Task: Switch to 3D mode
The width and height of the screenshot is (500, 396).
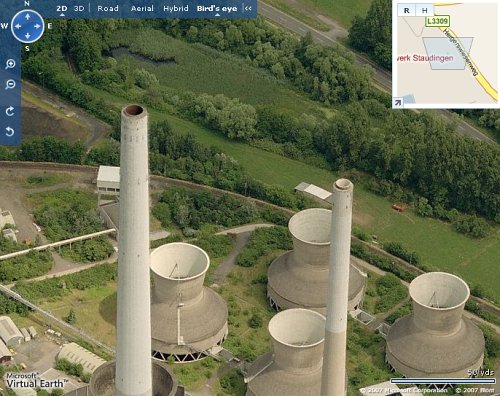Action: 79,8
